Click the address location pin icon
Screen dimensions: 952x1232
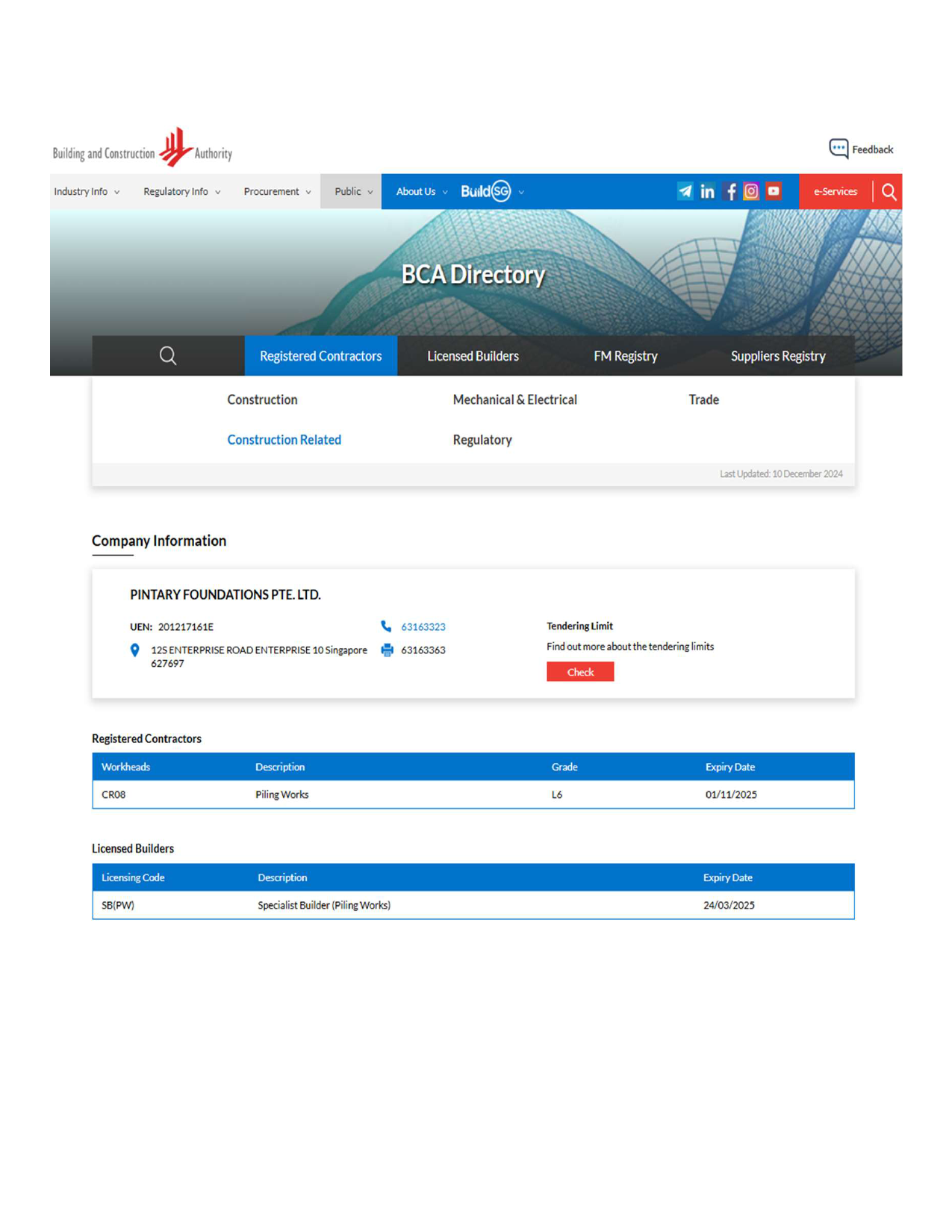pos(134,650)
